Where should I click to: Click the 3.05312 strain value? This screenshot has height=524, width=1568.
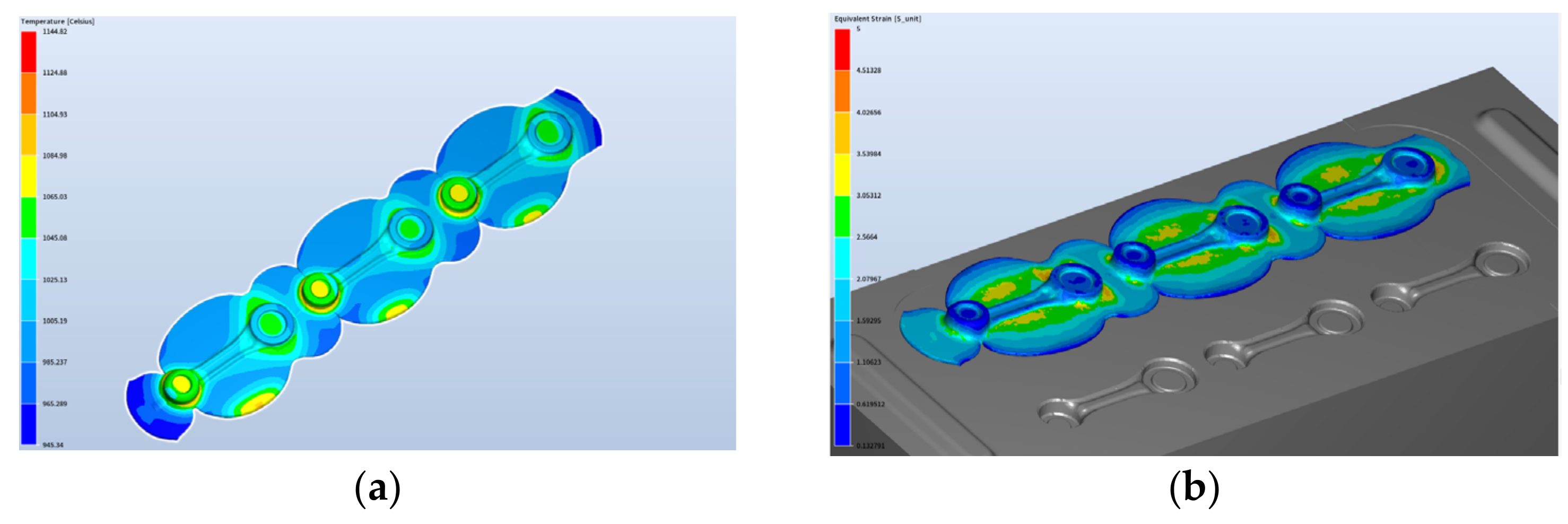point(869,195)
